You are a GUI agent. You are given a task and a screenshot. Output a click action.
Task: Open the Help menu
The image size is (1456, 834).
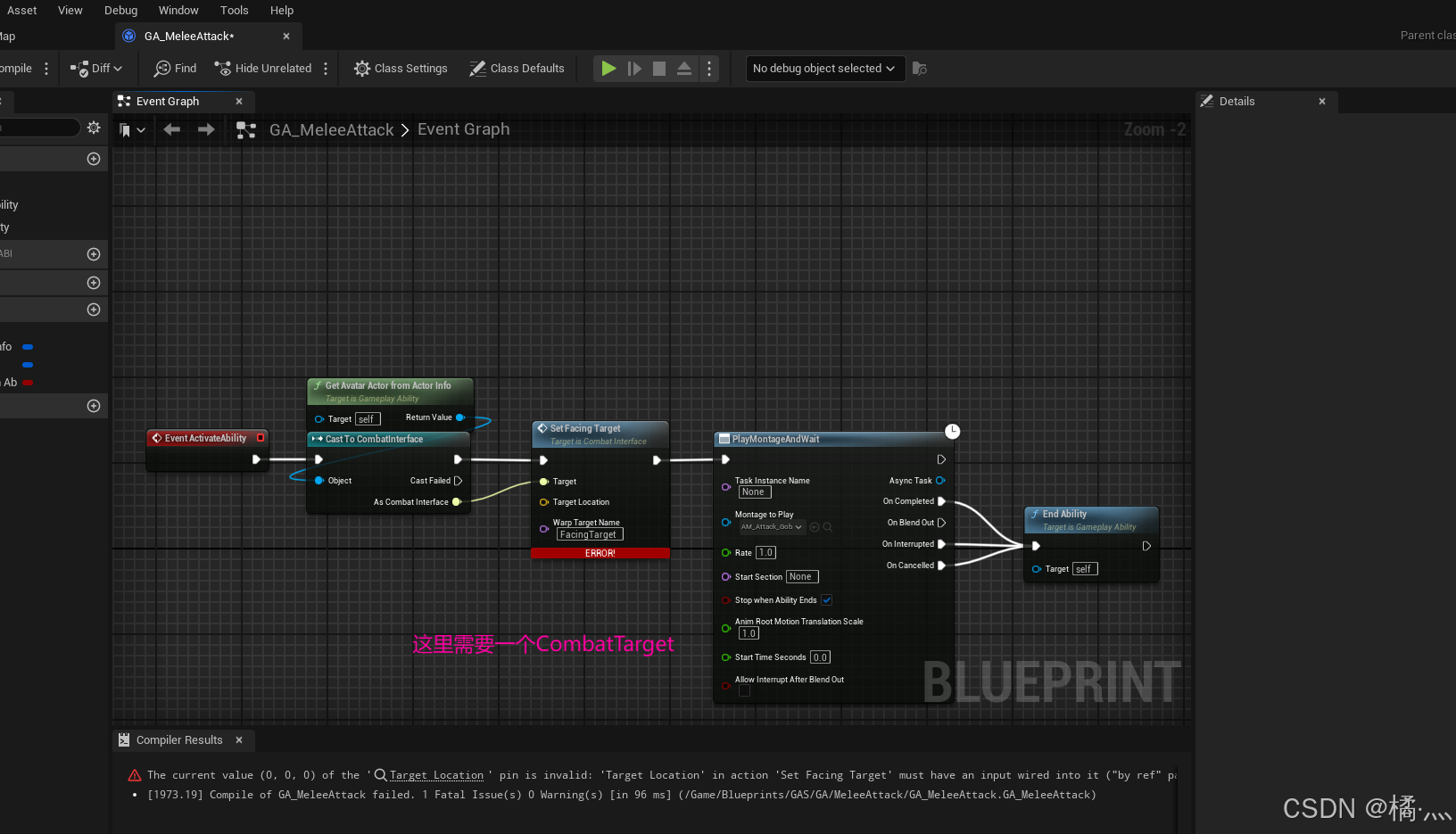282,11
